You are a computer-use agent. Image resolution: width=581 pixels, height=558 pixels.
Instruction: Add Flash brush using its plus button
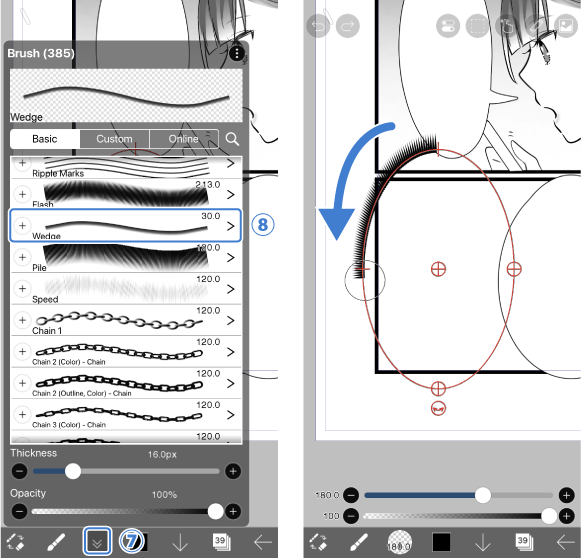(x=22, y=194)
